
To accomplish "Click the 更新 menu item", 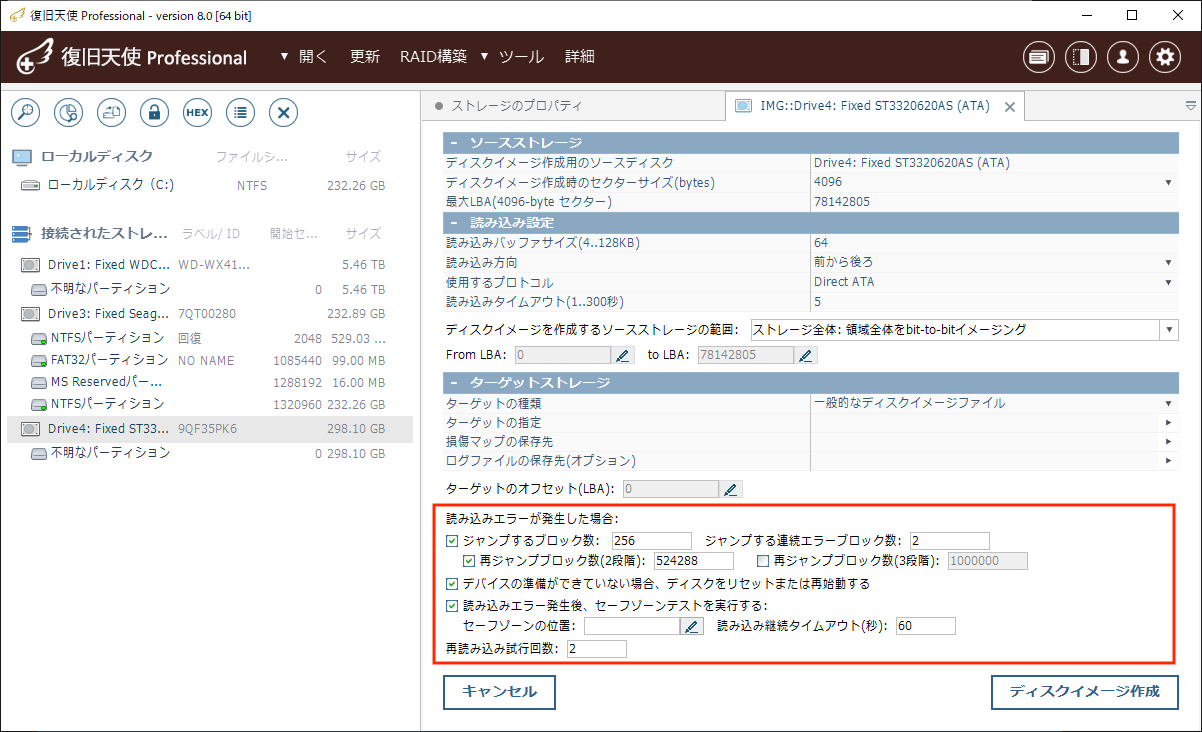I will point(365,57).
